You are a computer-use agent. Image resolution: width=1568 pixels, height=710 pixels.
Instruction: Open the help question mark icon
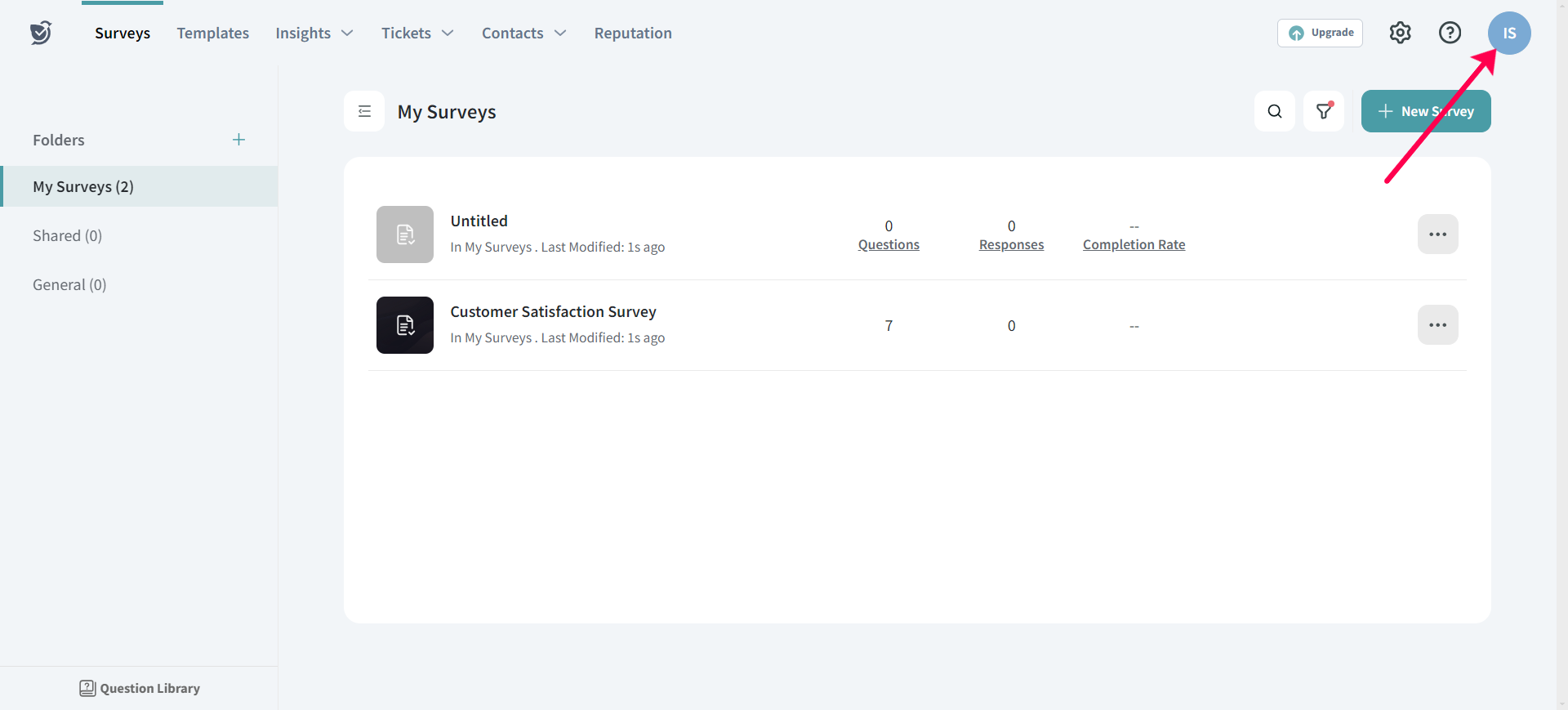(1450, 33)
